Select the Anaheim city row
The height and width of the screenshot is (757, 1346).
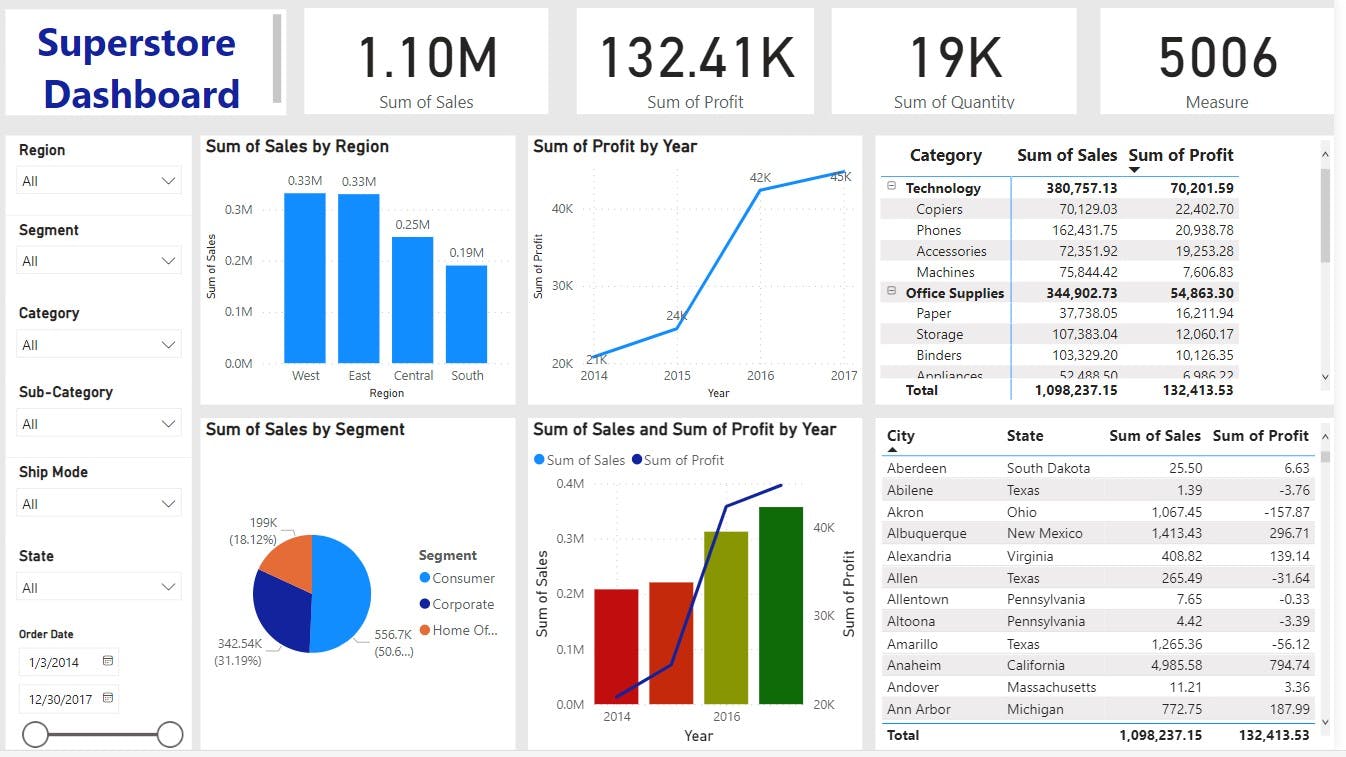(x=1098, y=665)
